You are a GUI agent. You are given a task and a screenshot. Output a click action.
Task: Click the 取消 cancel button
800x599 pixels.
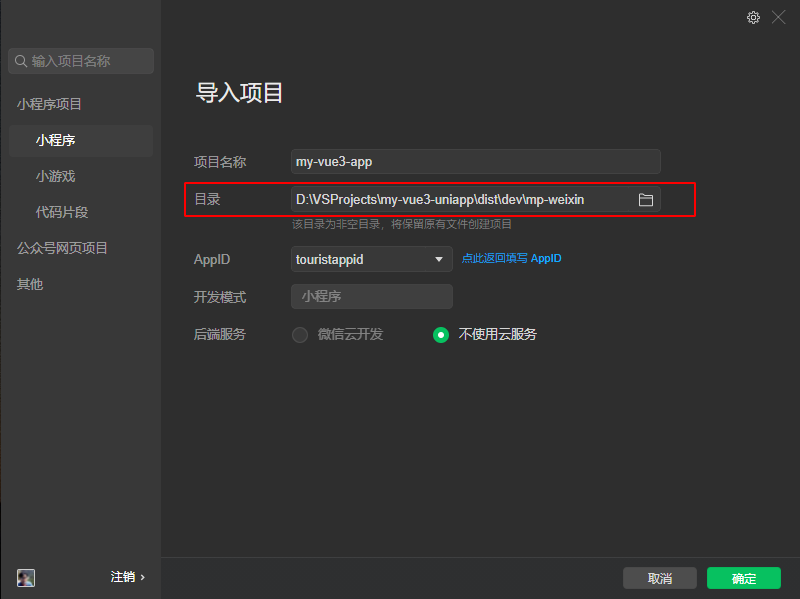point(660,578)
